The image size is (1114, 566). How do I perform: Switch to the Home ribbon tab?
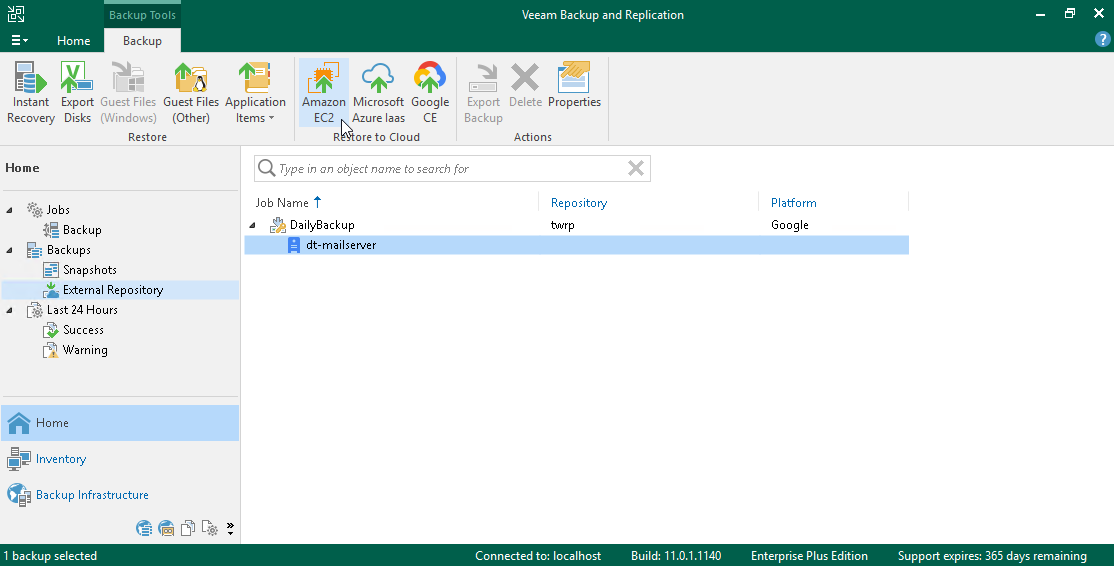click(74, 40)
